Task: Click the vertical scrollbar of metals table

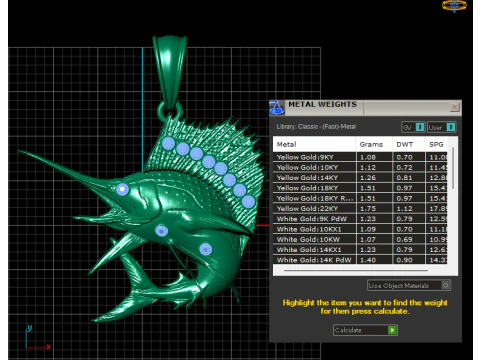Action: coord(453,168)
